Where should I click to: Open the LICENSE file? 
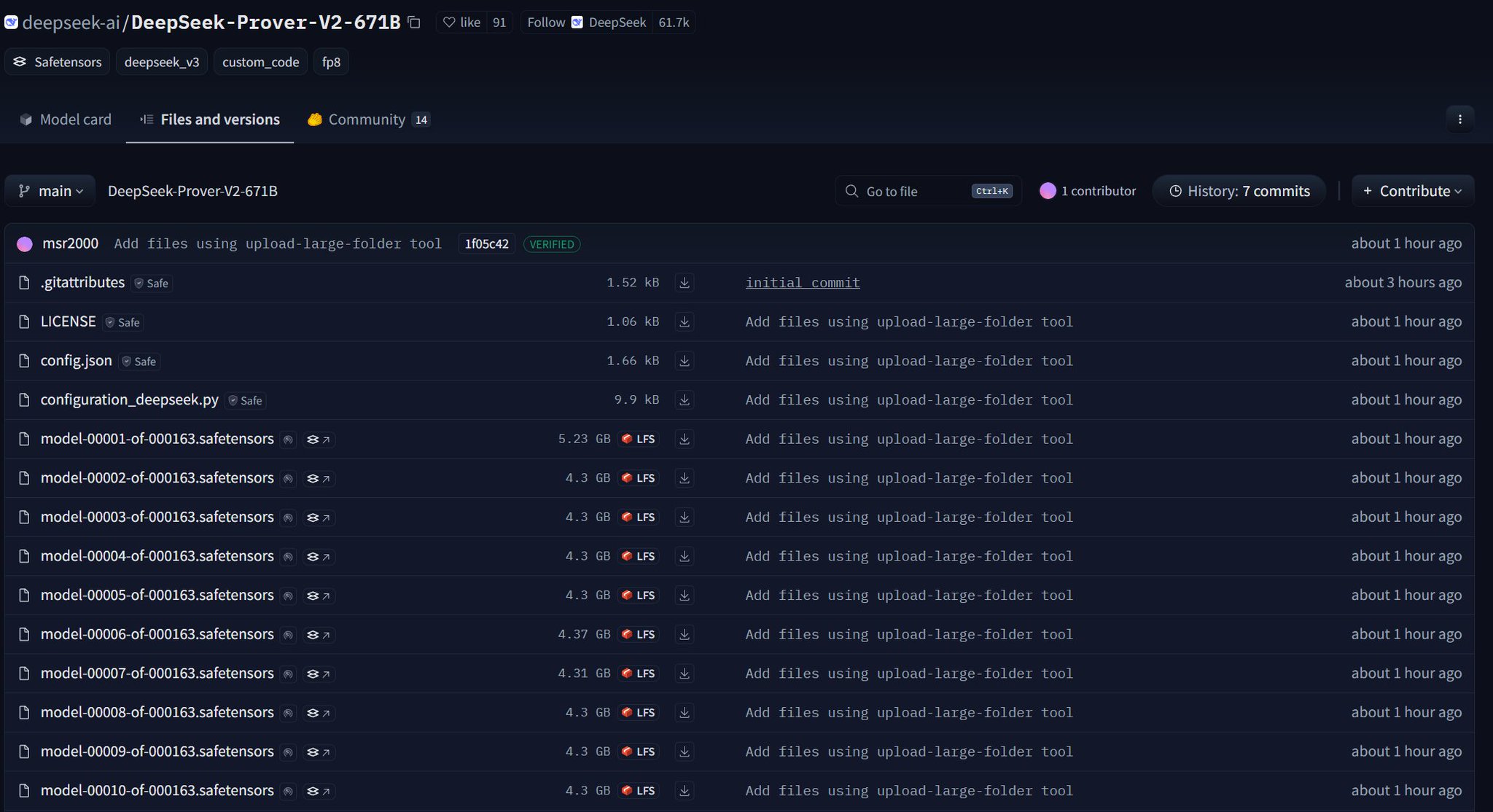pyautogui.click(x=69, y=321)
